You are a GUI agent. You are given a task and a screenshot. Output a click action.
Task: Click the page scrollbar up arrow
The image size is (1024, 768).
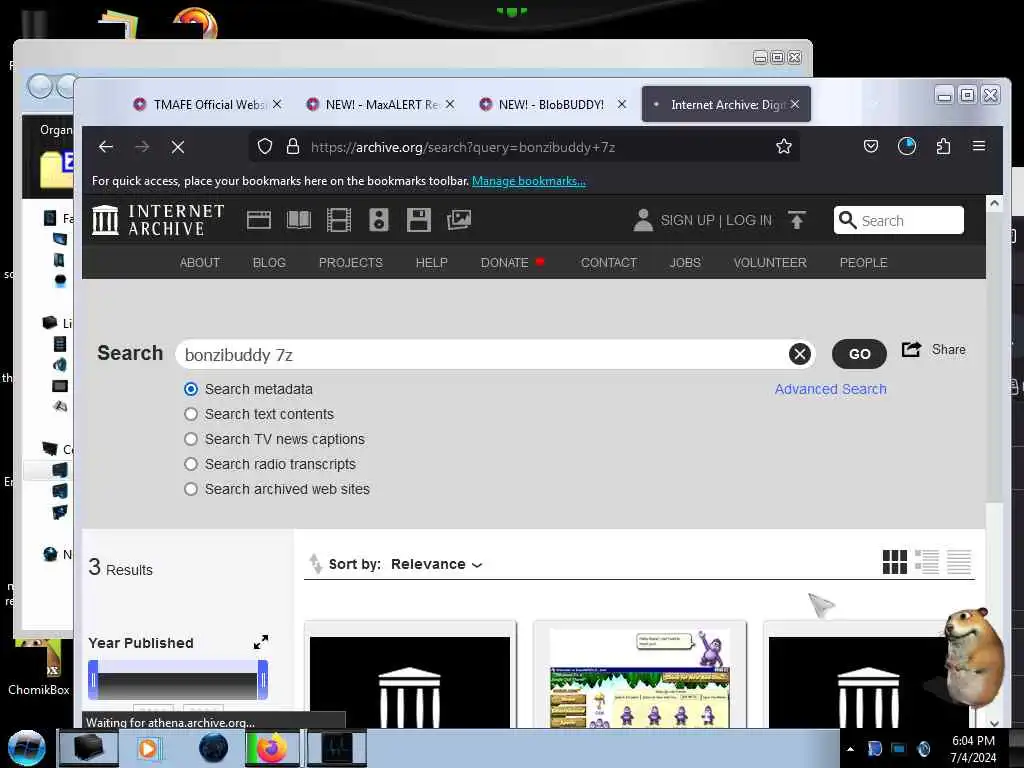click(x=994, y=203)
